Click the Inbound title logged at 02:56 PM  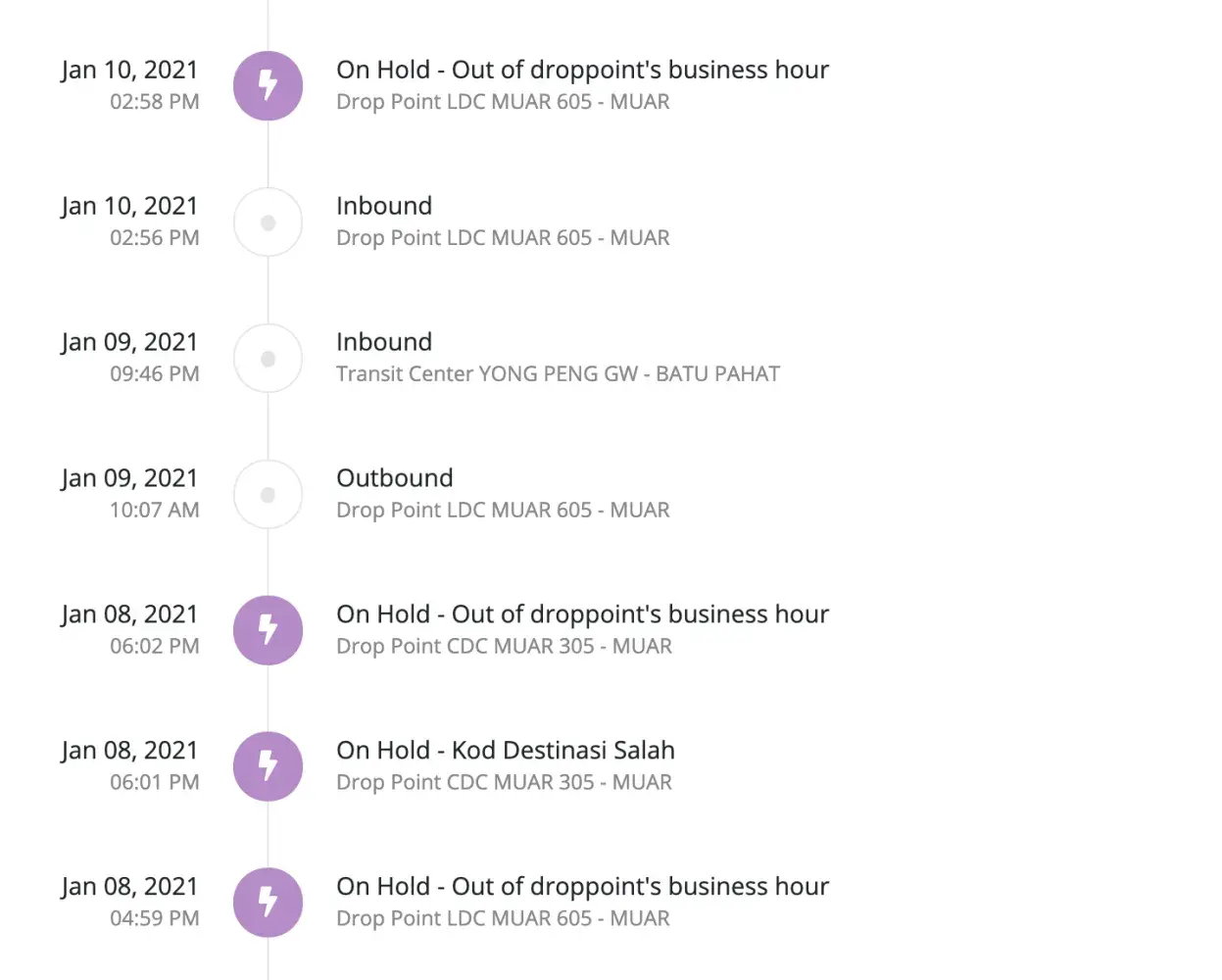click(x=383, y=206)
